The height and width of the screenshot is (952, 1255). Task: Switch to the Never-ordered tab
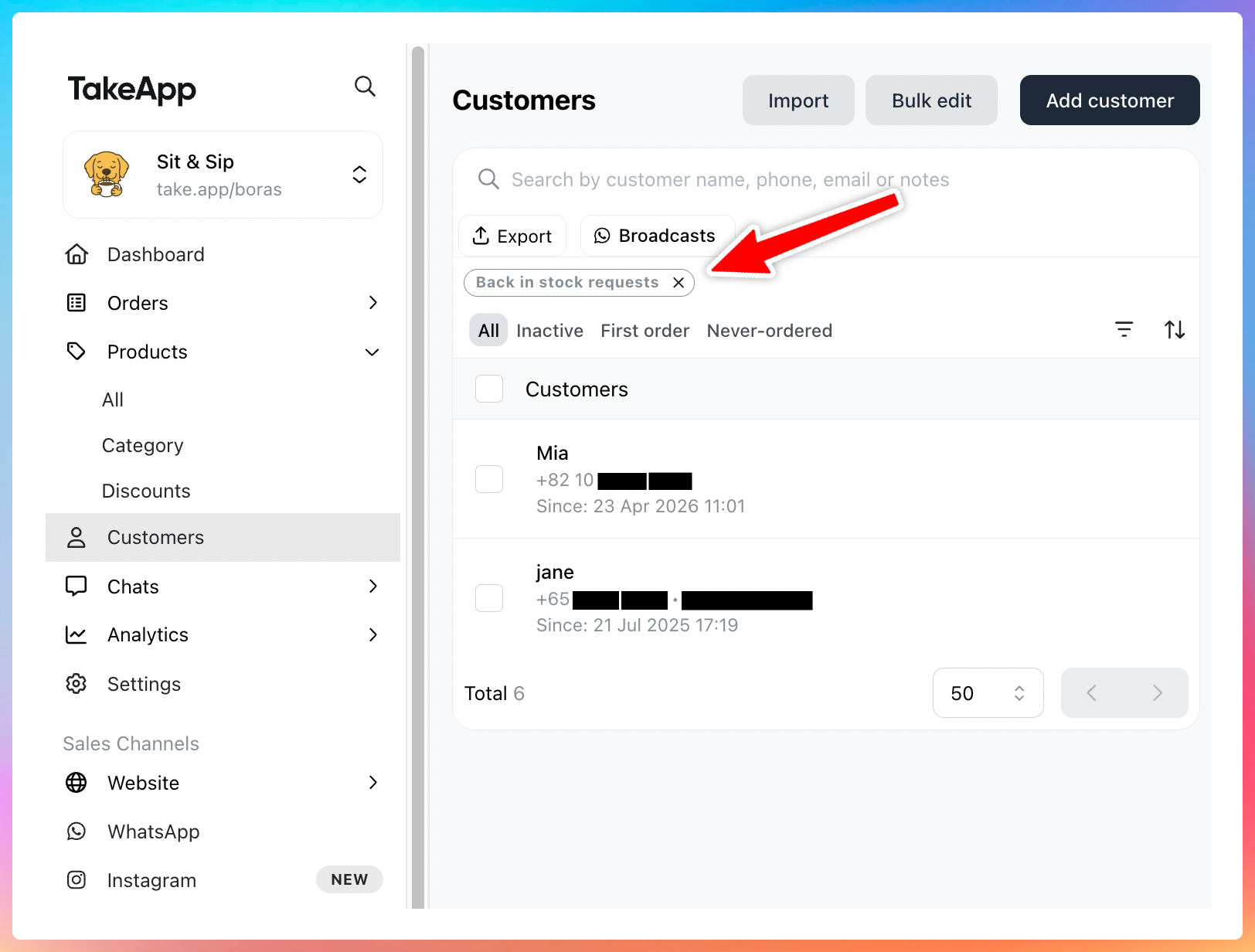pos(769,331)
